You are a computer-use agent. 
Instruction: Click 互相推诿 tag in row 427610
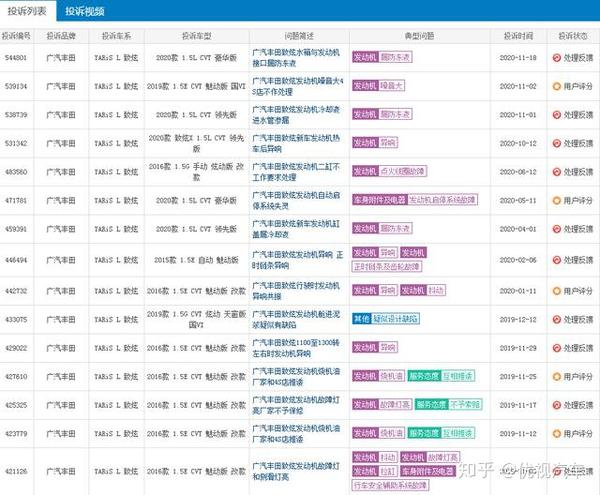458,376
